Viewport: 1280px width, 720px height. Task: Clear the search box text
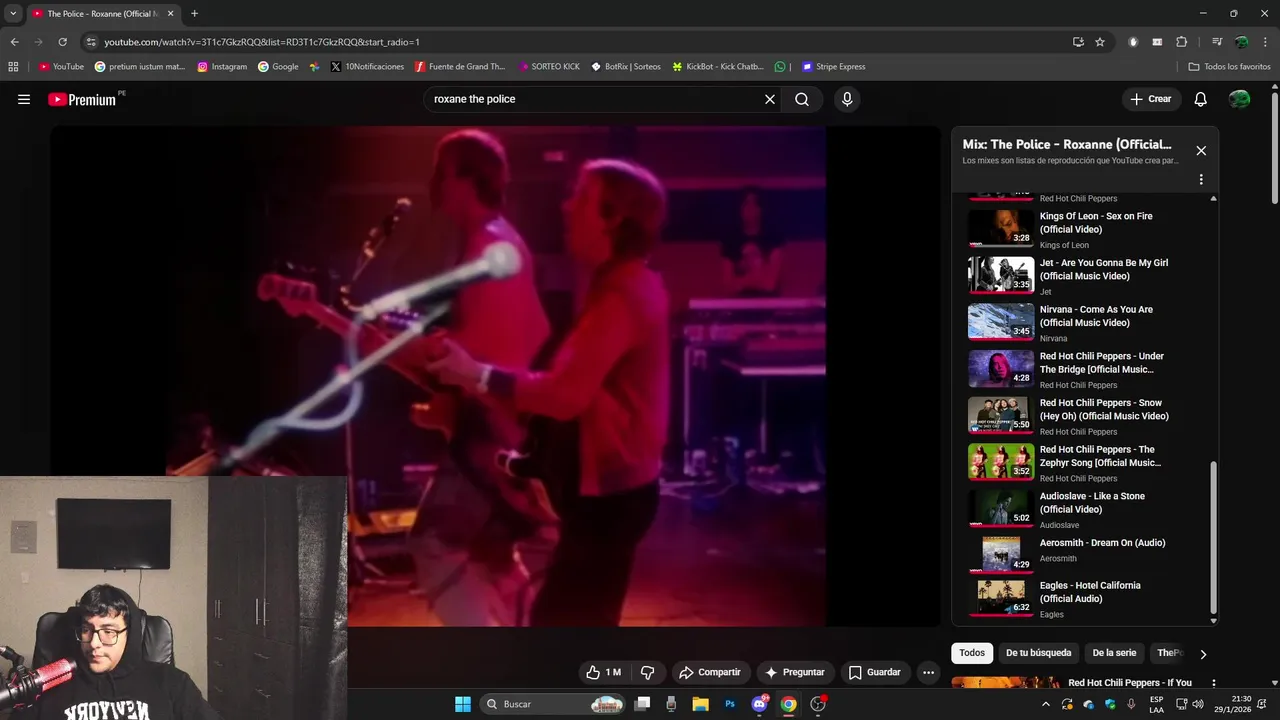(x=770, y=99)
